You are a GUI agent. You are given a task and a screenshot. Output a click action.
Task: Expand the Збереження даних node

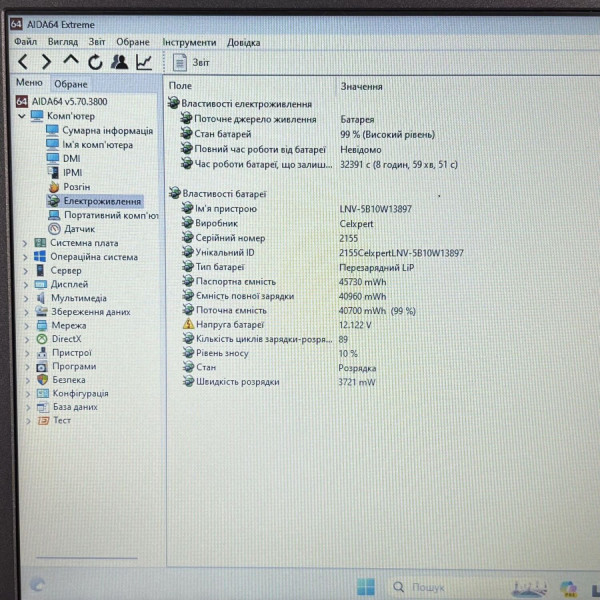click(x=27, y=313)
